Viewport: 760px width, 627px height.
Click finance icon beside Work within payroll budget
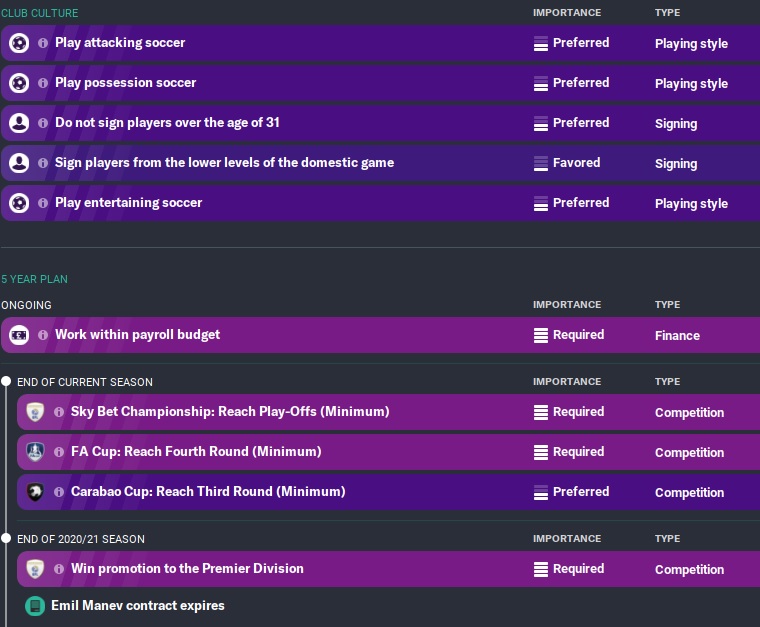pos(19,335)
